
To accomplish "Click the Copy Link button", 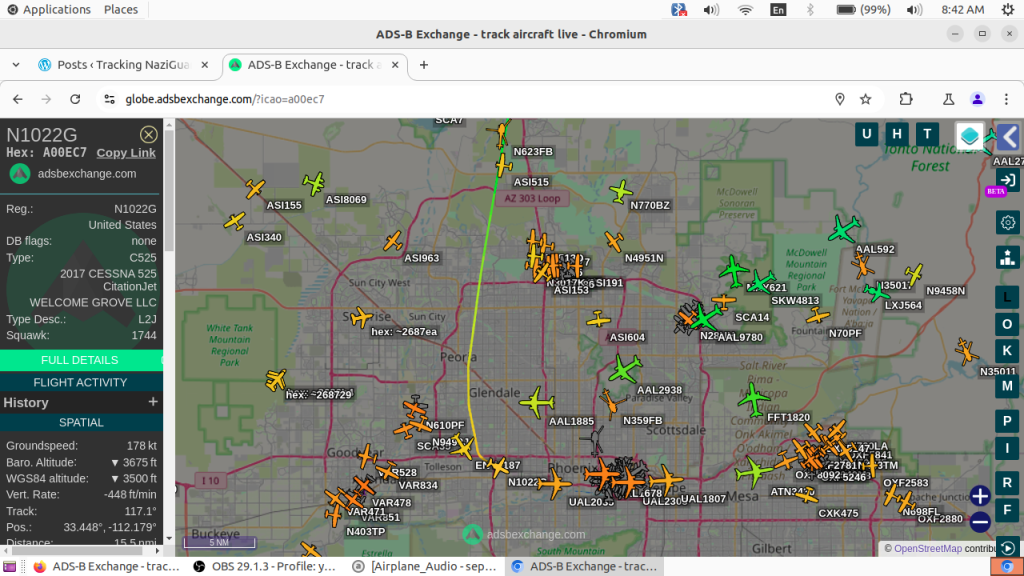I will click(x=126, y=153).
